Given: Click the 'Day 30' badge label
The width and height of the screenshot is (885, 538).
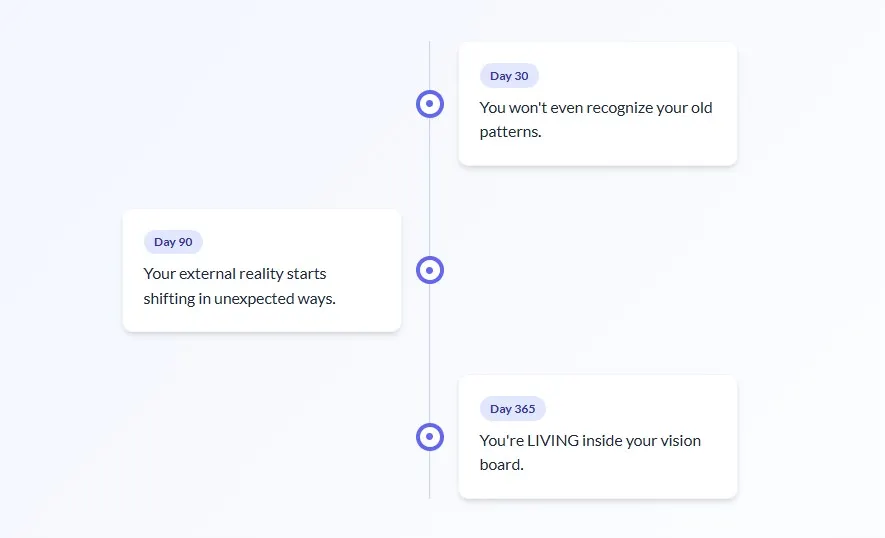Looking at the screenshot, I should pyautogui.click(x=509, y=76).
